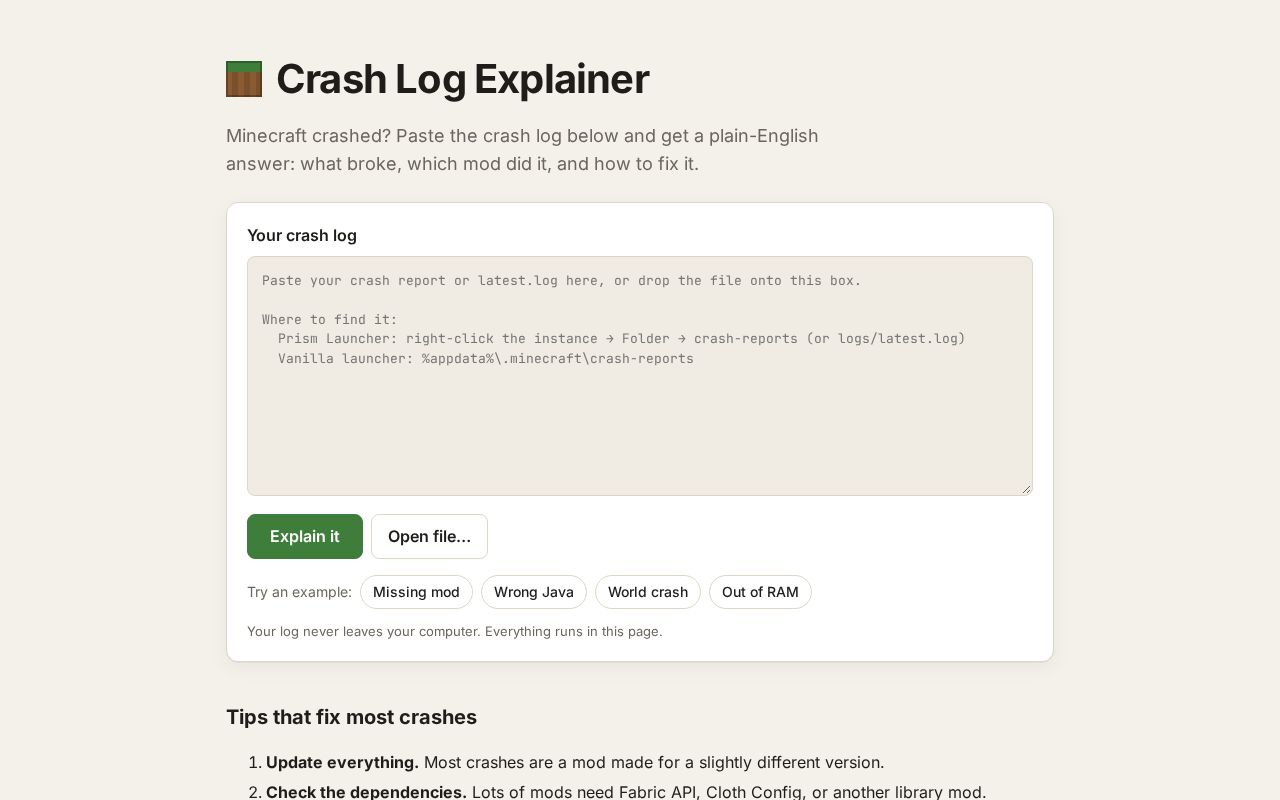Click the grass block logo icon

pos(244,79)
